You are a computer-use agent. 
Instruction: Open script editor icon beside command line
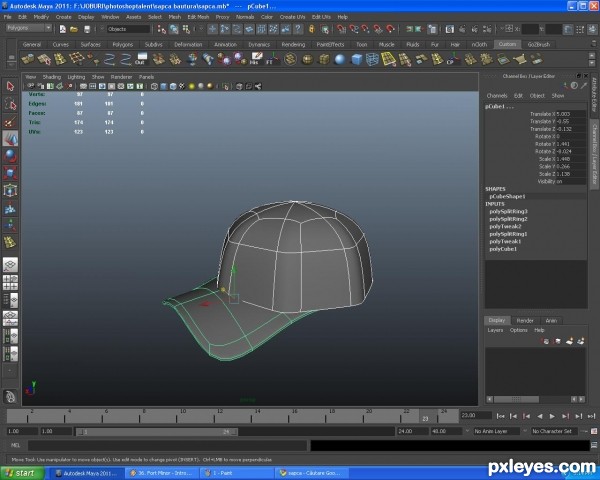click(594, 445)
